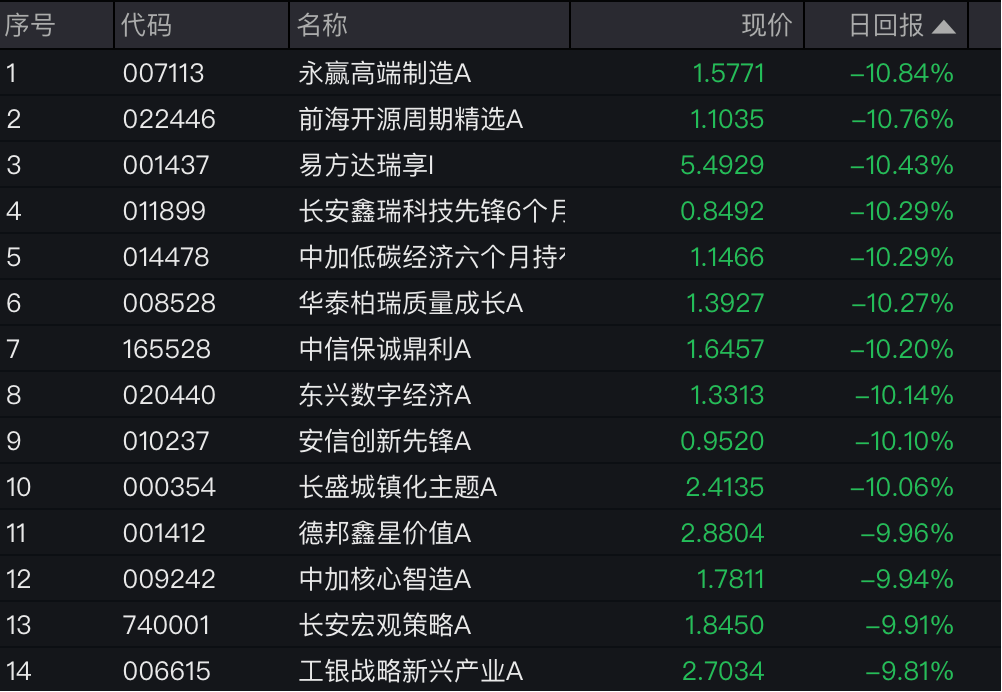Select fund code 009242
1002x692 pixels.
(x=169, y=579)
